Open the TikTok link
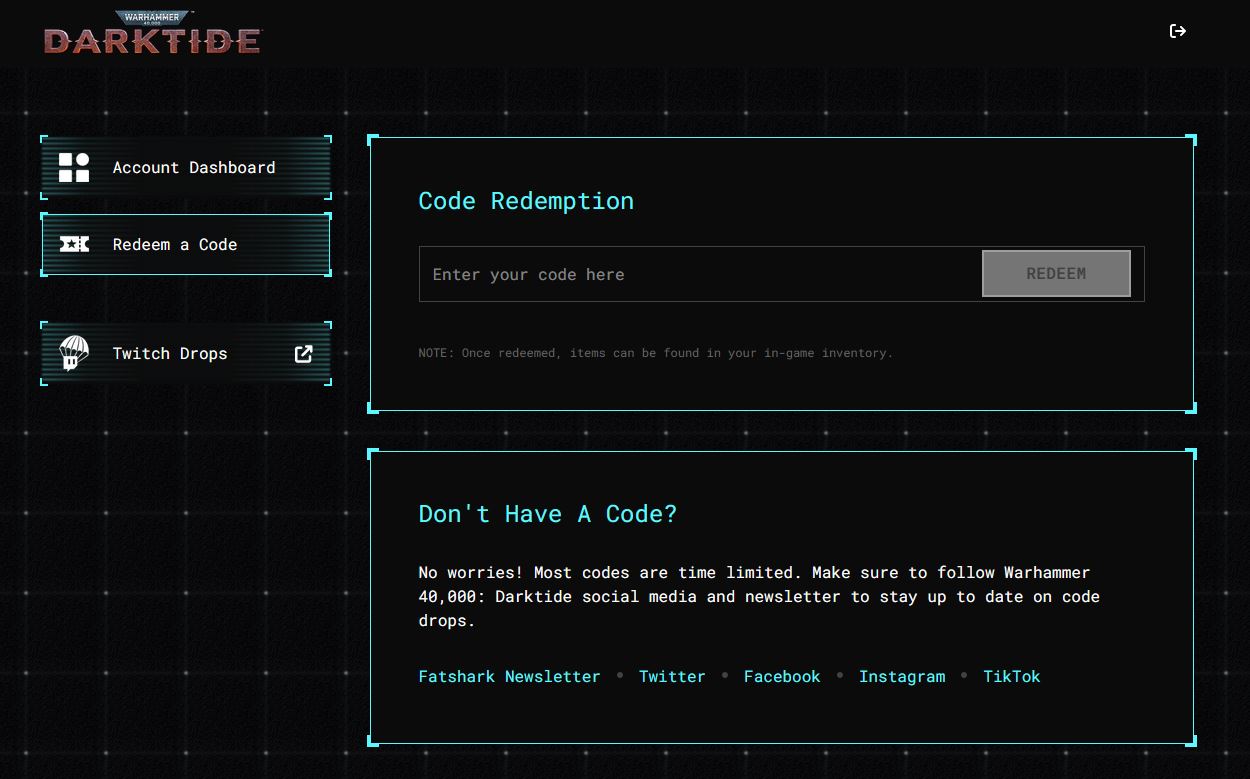Screen dimensions: 1250x779 click(1011, 677)
